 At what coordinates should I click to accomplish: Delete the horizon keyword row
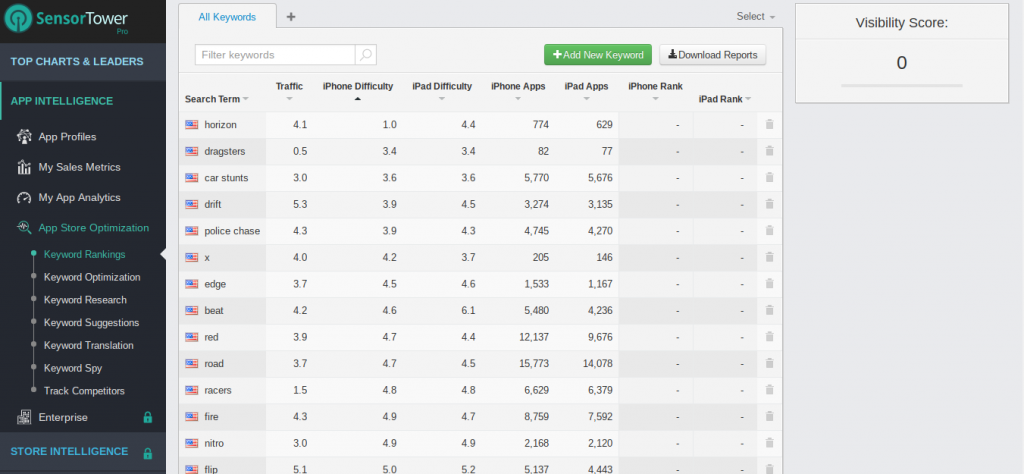pos(769,125)
